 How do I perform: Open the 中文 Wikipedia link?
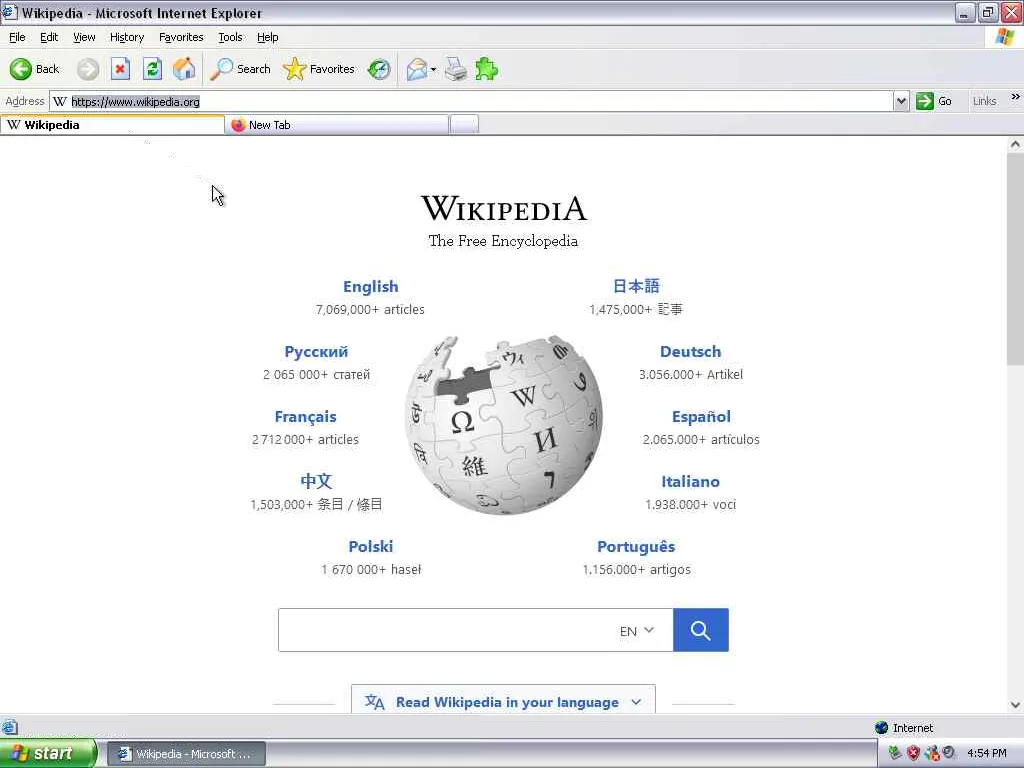(316, 481)
